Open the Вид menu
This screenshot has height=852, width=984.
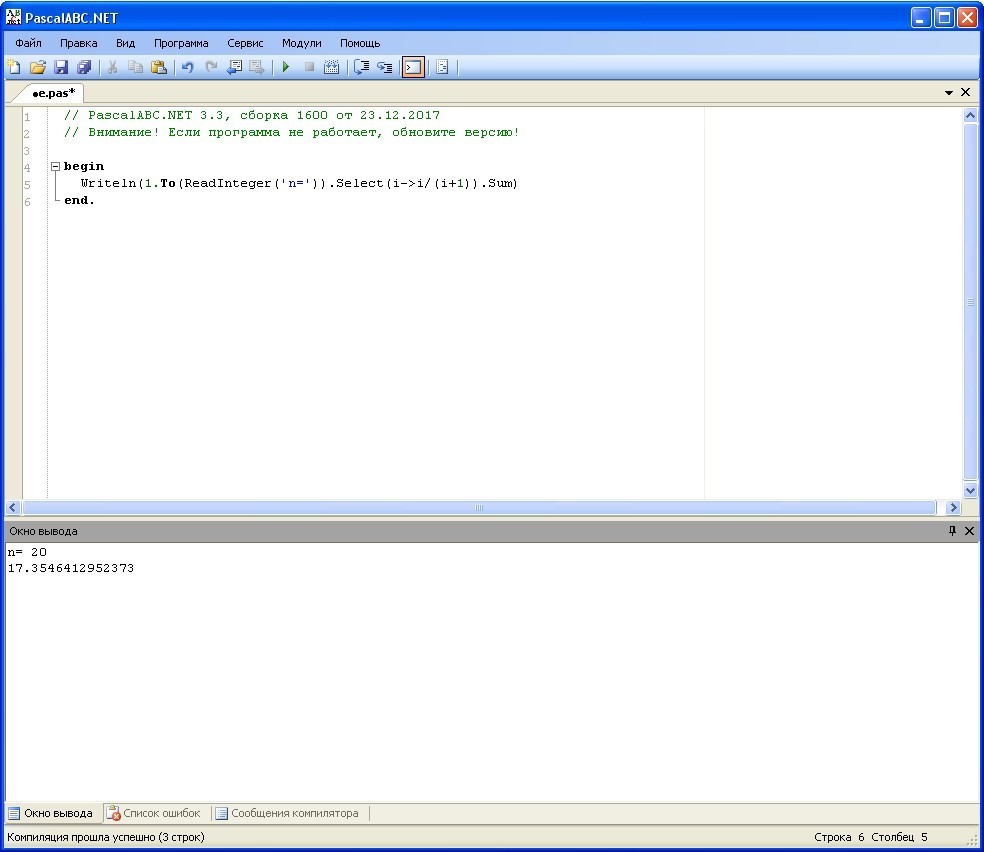point(126,43)
